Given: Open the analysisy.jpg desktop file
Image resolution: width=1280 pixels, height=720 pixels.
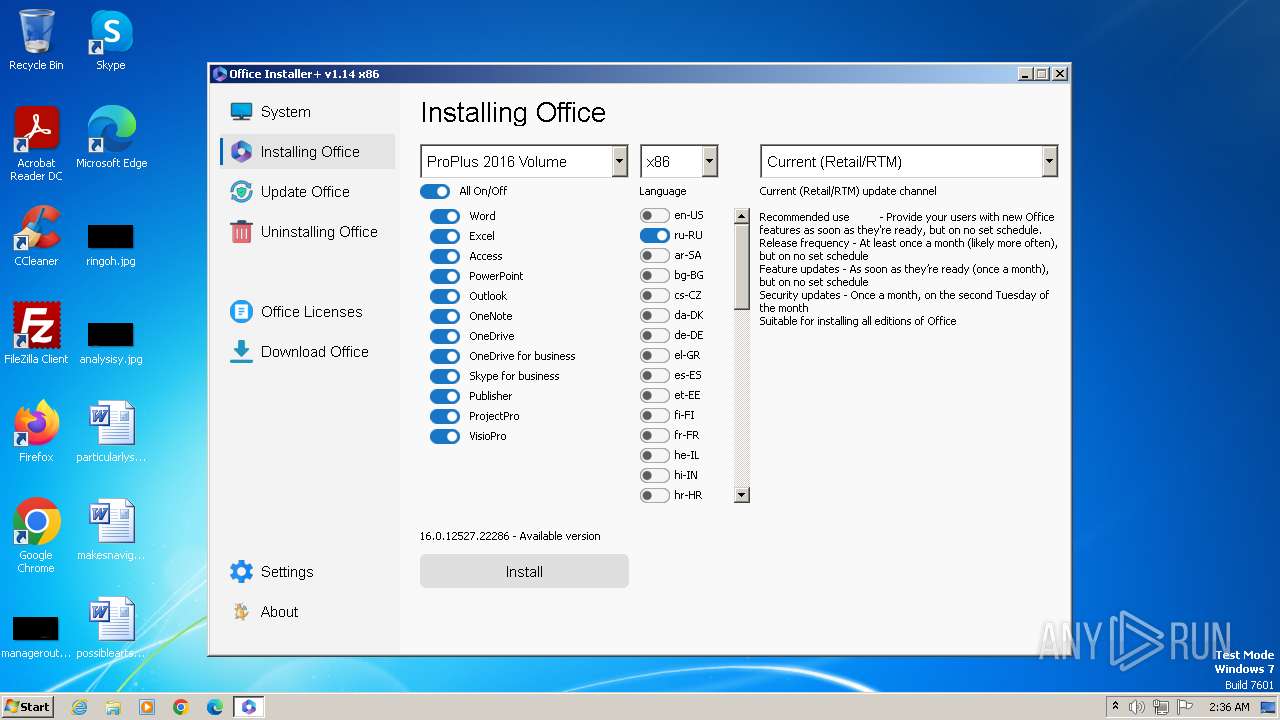Looking at the screenshot, I should click(110, 344).
